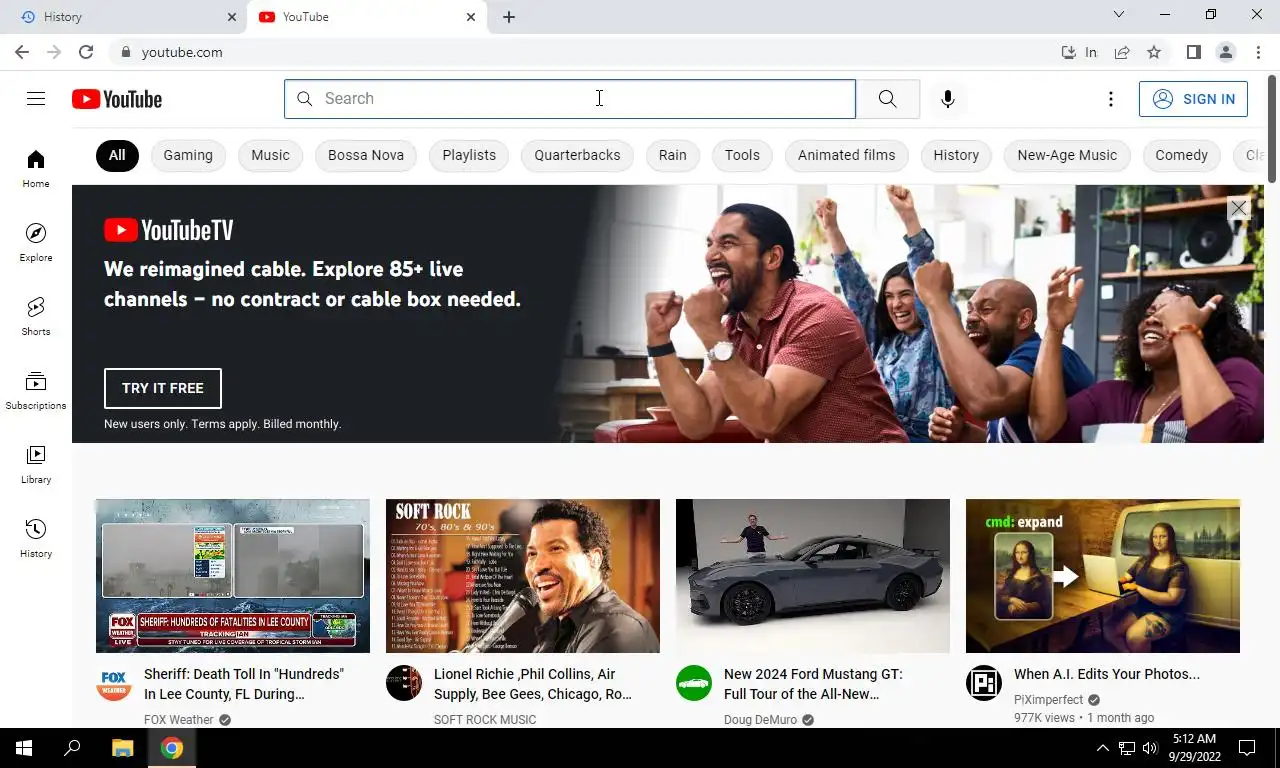Open Library in sidebar
The image size is (1280, 768).
pyautogui.click(x=36, y=464)
